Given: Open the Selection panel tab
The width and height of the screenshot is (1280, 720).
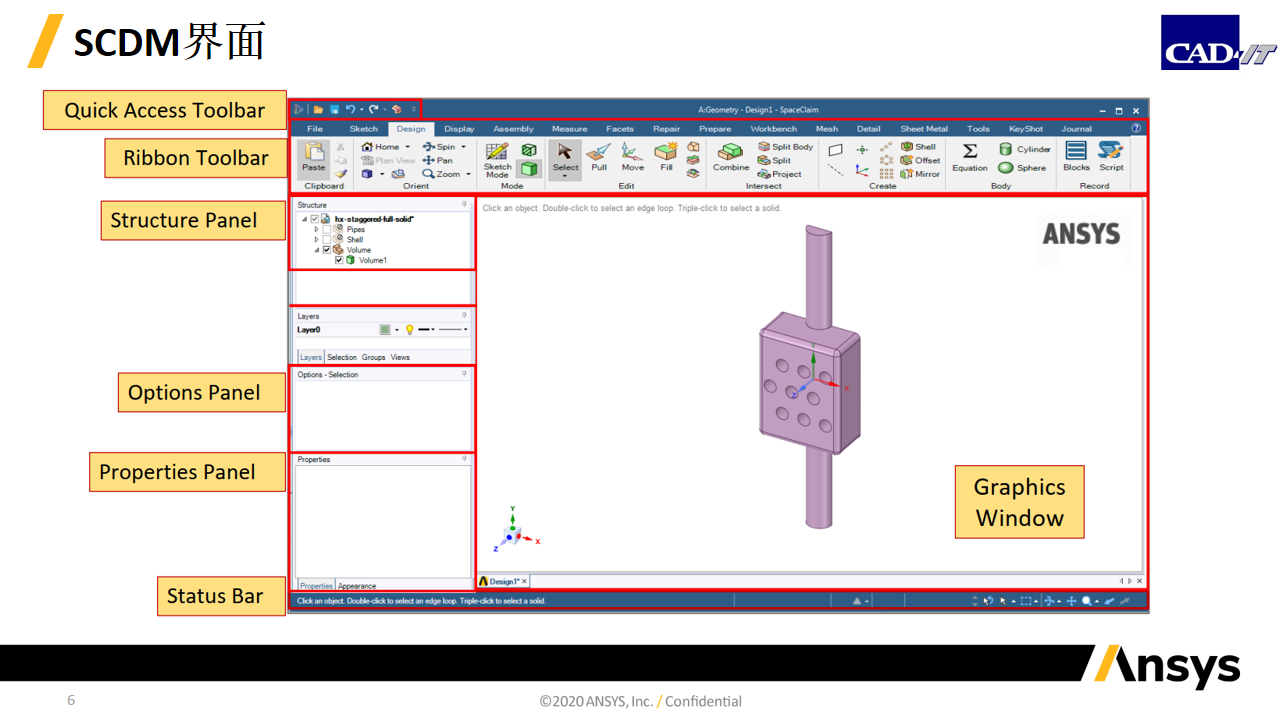Looking at the screenshot, I should [342, 357].
